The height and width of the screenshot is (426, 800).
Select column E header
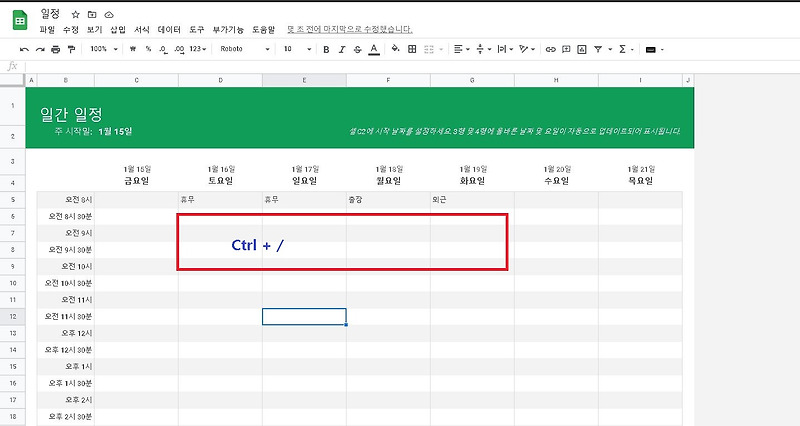click(304, 80)
